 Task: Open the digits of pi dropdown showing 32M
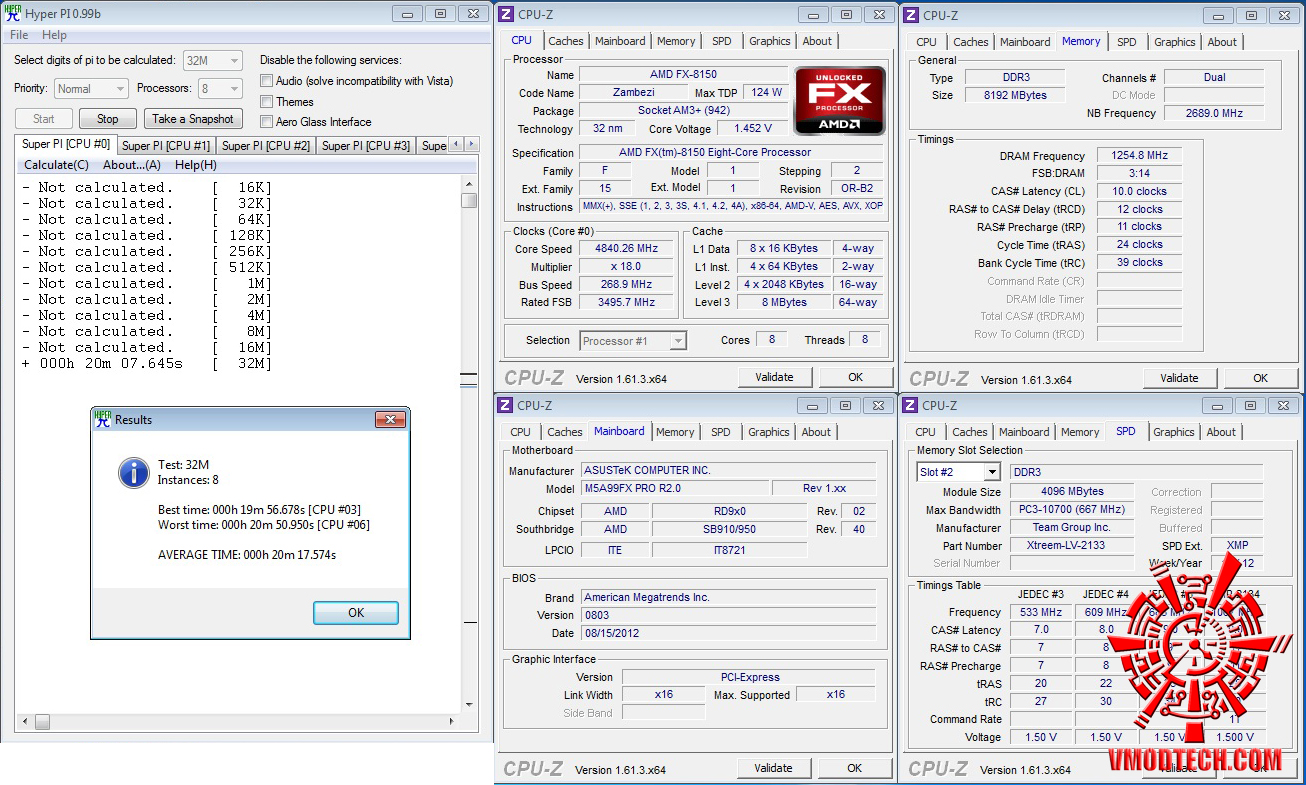point(213,61)
